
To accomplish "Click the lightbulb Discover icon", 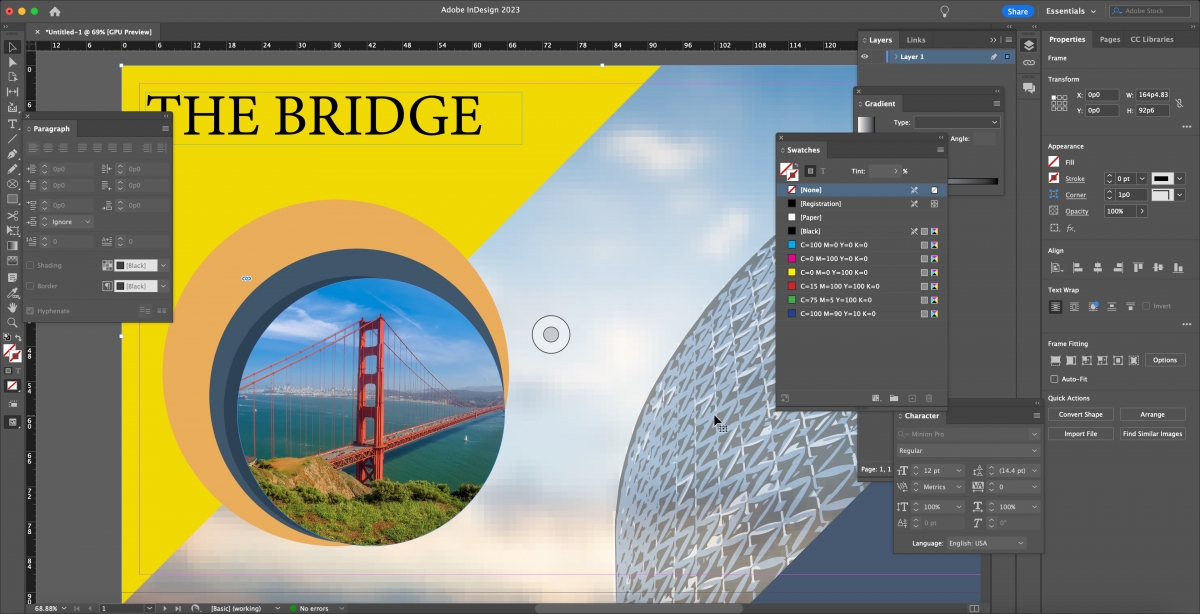I will 943,11.
